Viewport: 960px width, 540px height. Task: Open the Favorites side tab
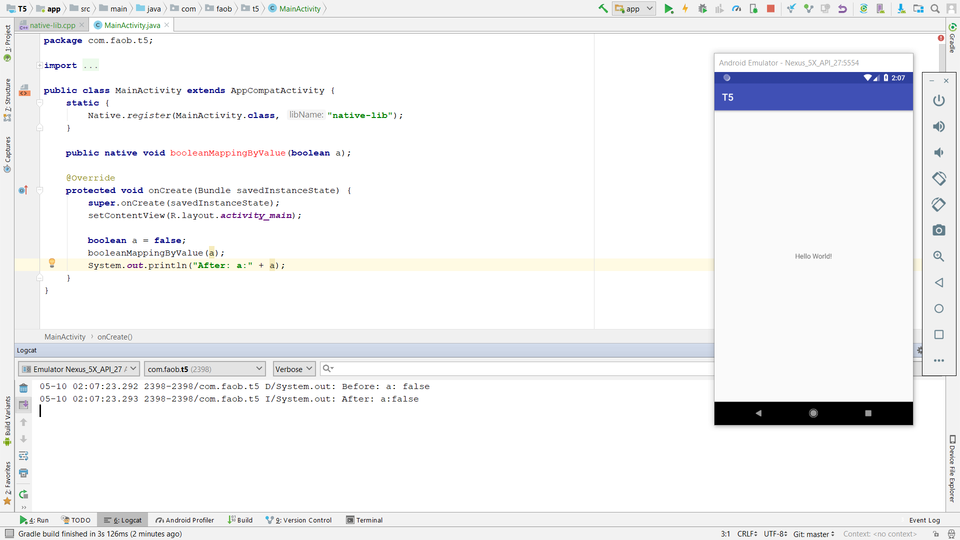click(x=7, y=483)
